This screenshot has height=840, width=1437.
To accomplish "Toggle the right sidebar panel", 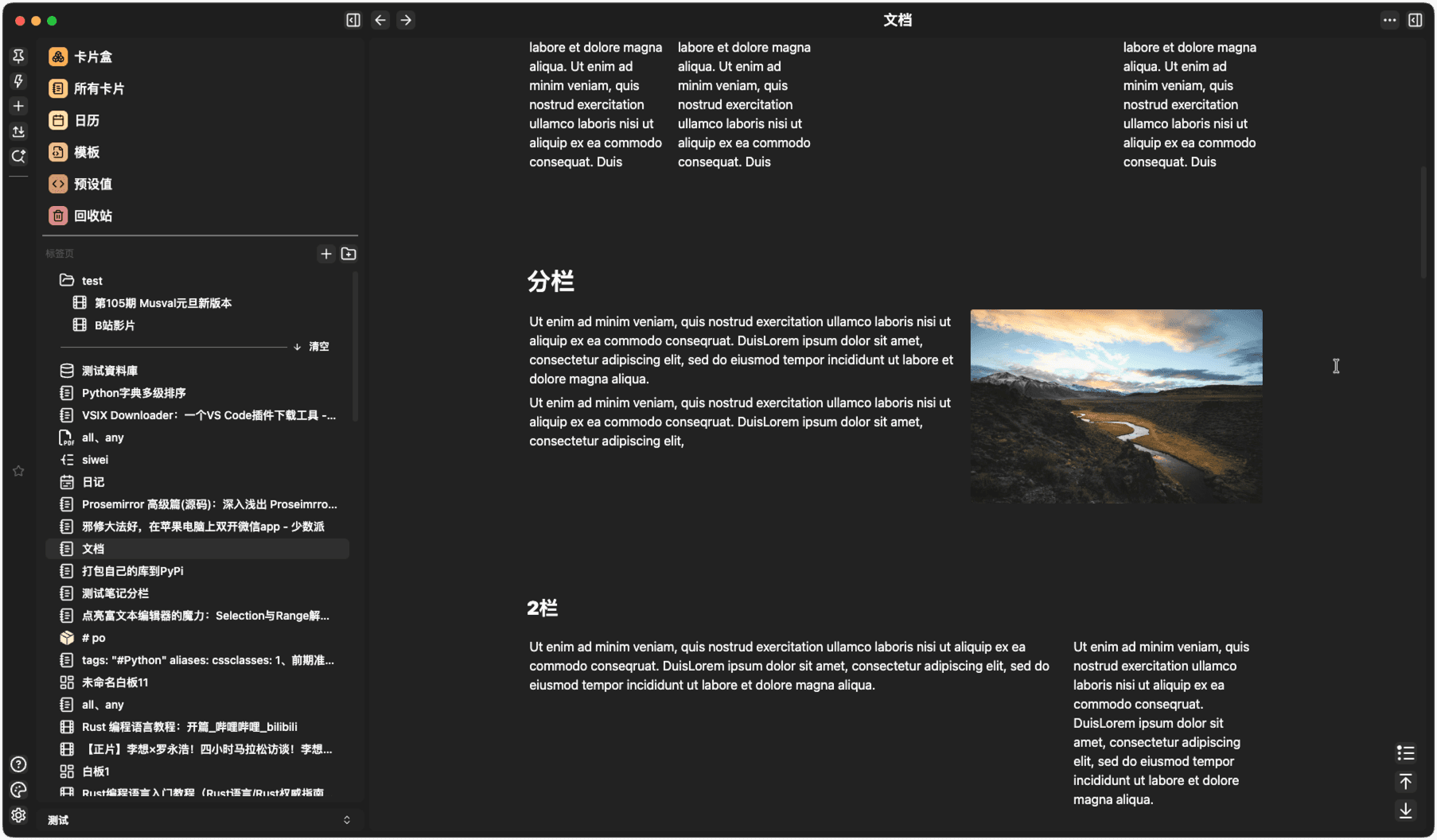I will (x=1416, y=20).
